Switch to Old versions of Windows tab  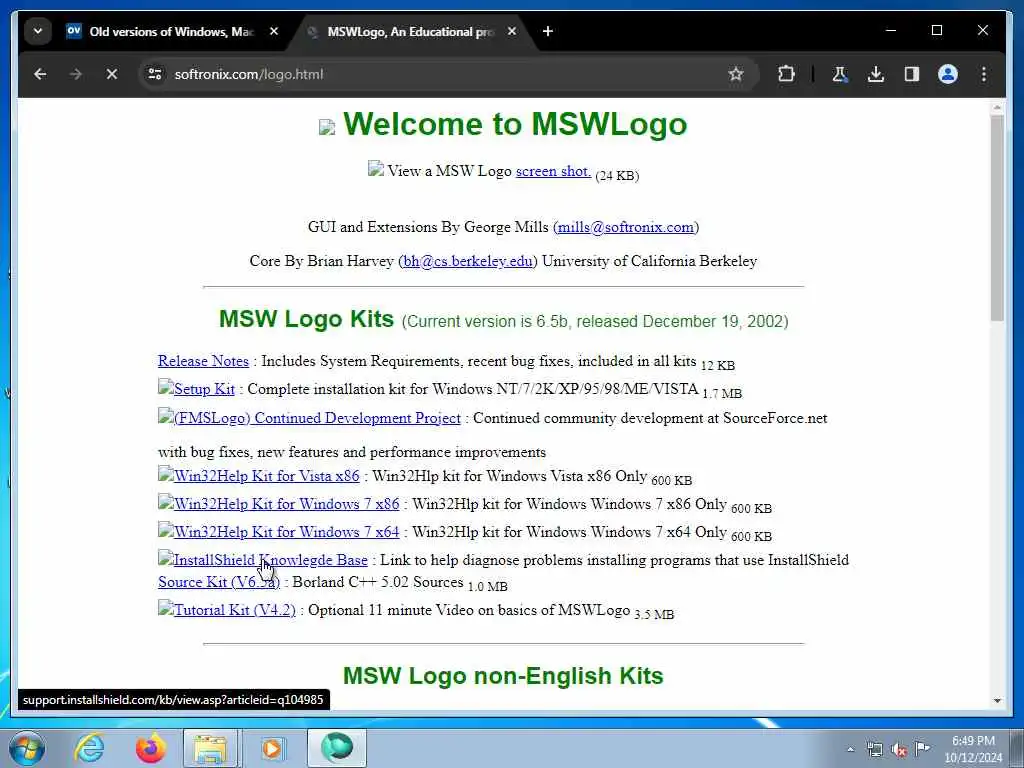click(x=172, y=31)
